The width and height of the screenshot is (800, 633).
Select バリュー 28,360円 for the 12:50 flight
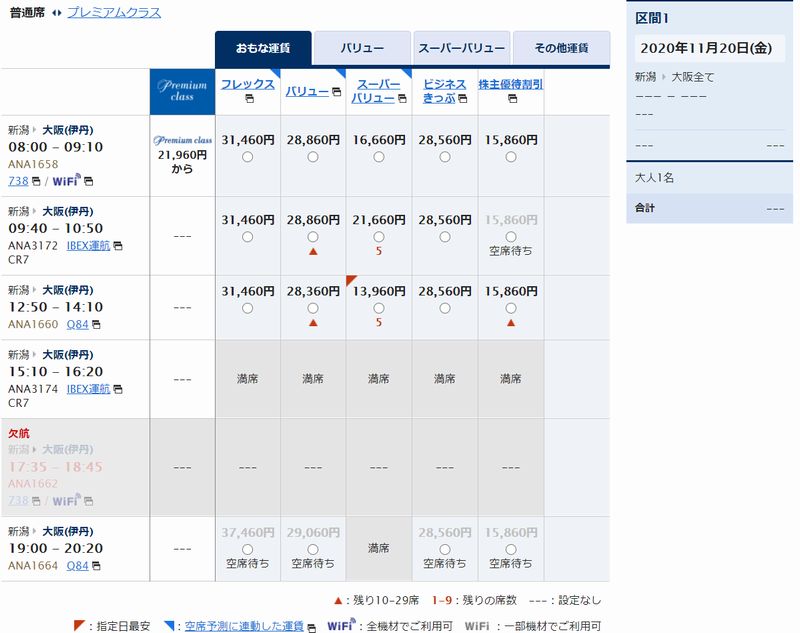pos(313,308)
